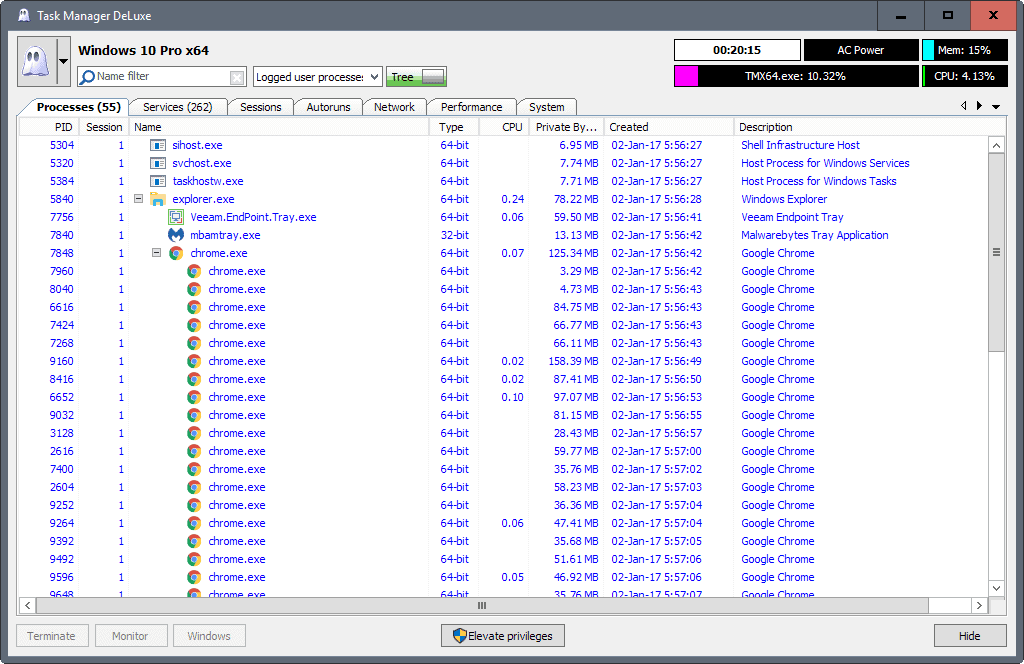Sort by the PID column header
Screen dimensions: 1024x664
[x=49, y=127]
